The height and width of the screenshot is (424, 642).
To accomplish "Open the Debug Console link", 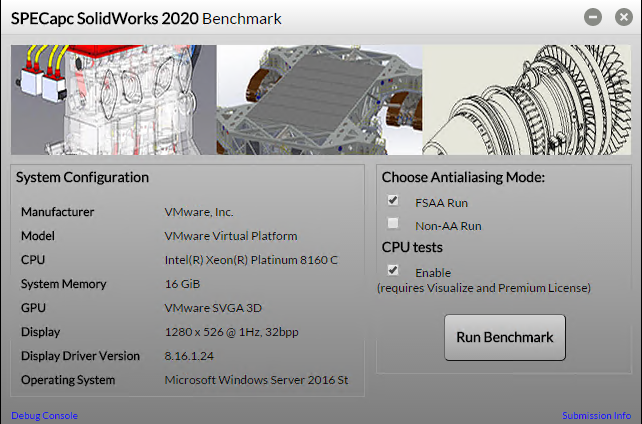I will [44, 415].
